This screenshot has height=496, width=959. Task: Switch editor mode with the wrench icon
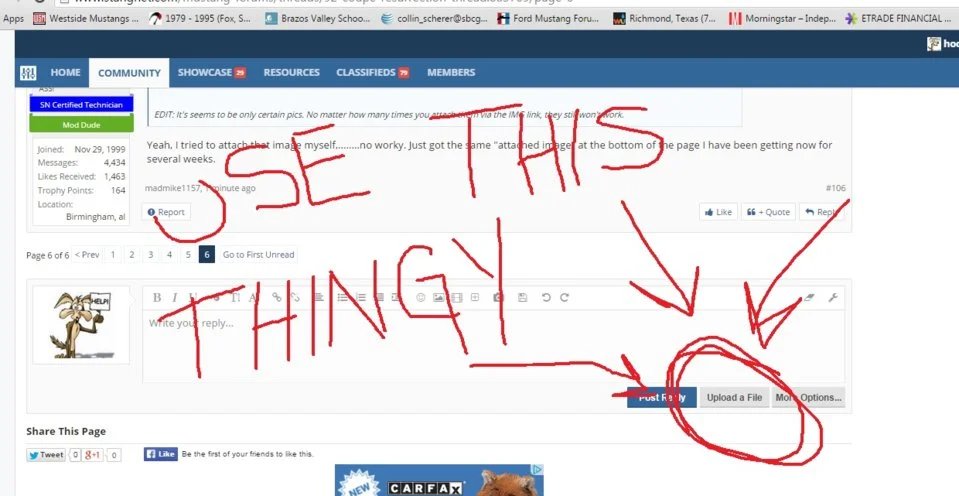click(832, 298)
